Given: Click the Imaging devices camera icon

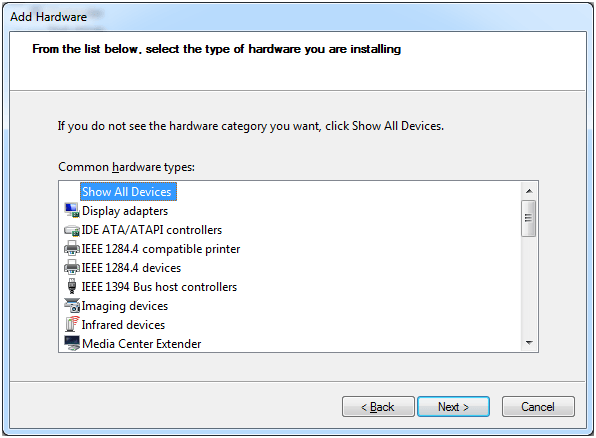Looking at the screenshot, I should 72,306.
